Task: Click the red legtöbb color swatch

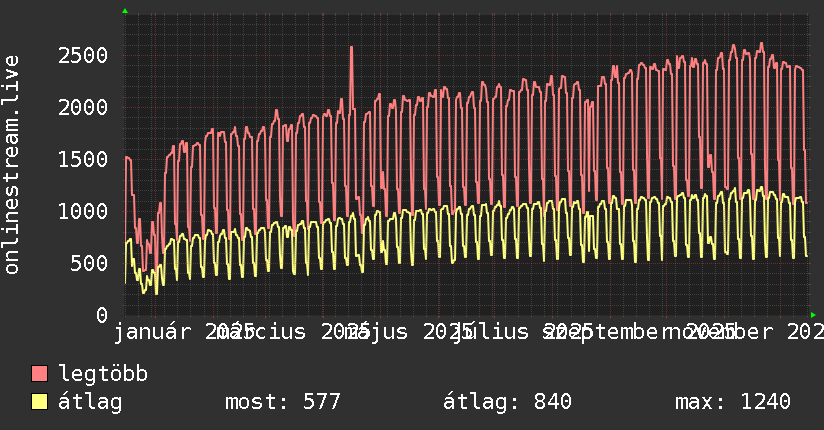Action: pyautogui.click(x=39, y=373)
